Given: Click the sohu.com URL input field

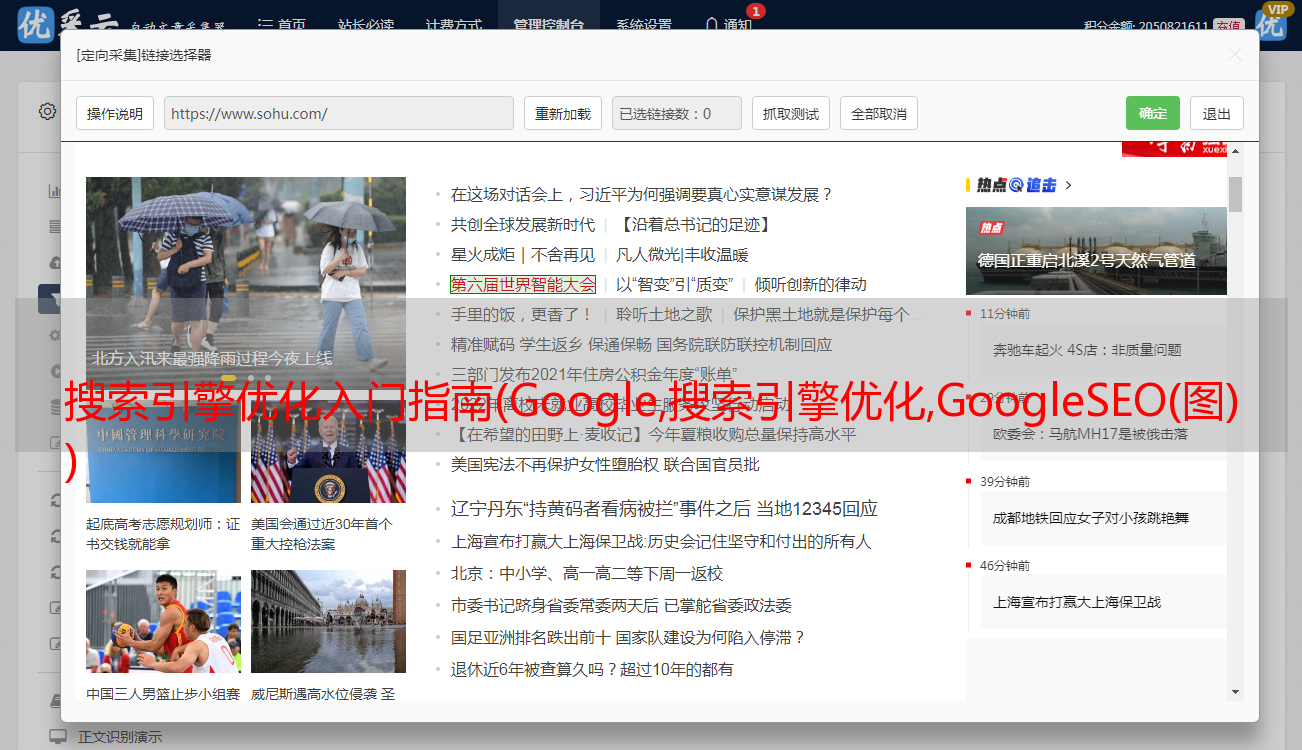Looking at the screenshot, I should click(338, 114).
